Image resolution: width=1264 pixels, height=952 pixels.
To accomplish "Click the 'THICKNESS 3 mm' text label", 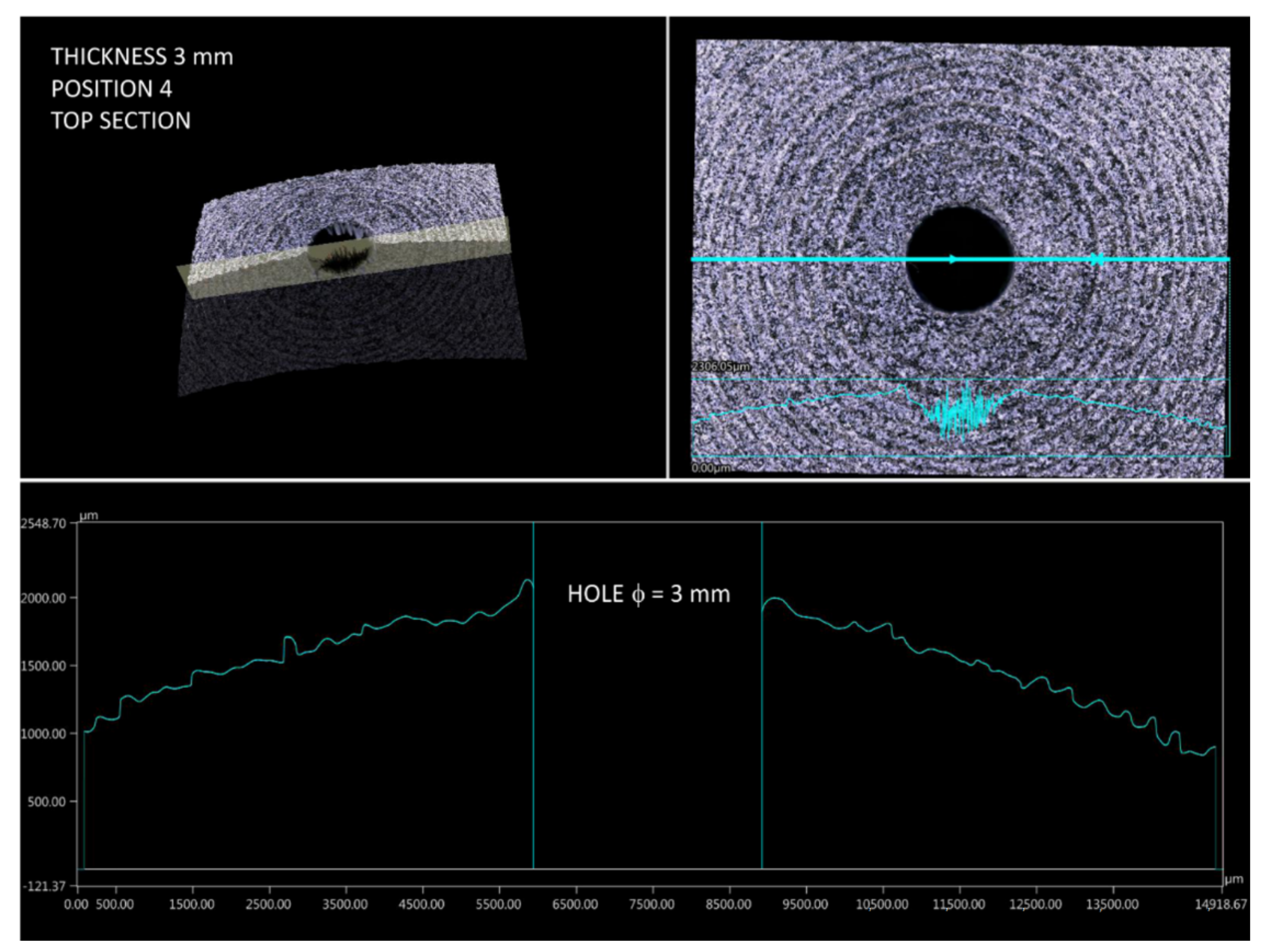I will (x=142, y=57).
